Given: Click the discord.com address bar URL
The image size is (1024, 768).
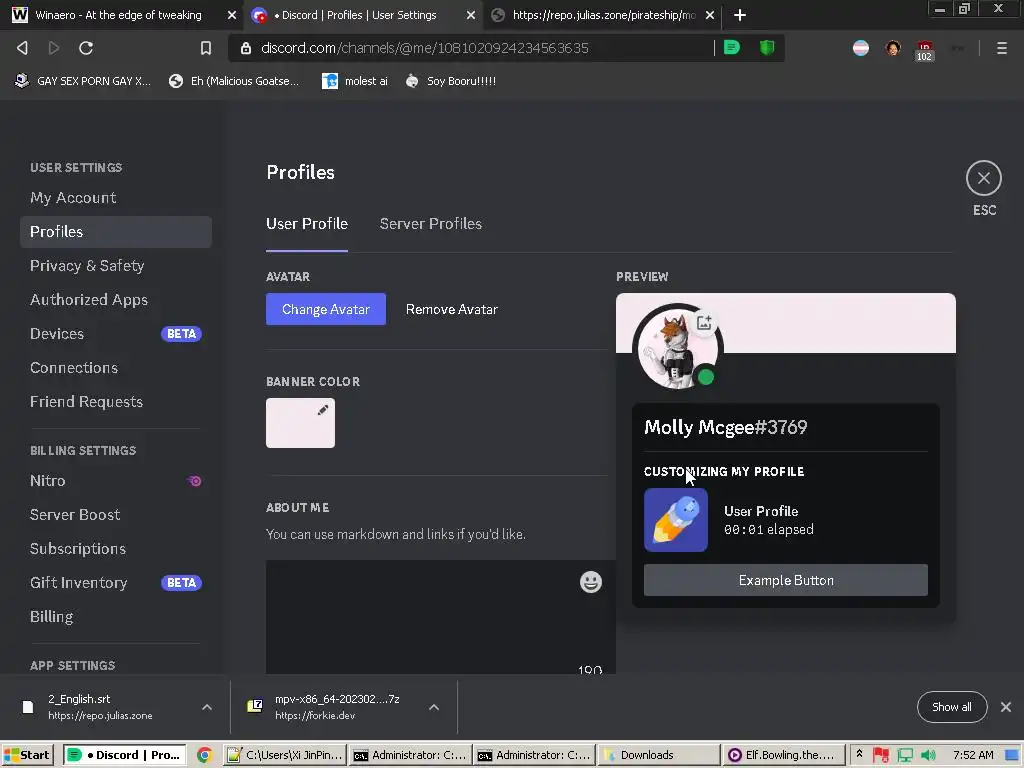Looking at the screenshot, I should point(424,48).
